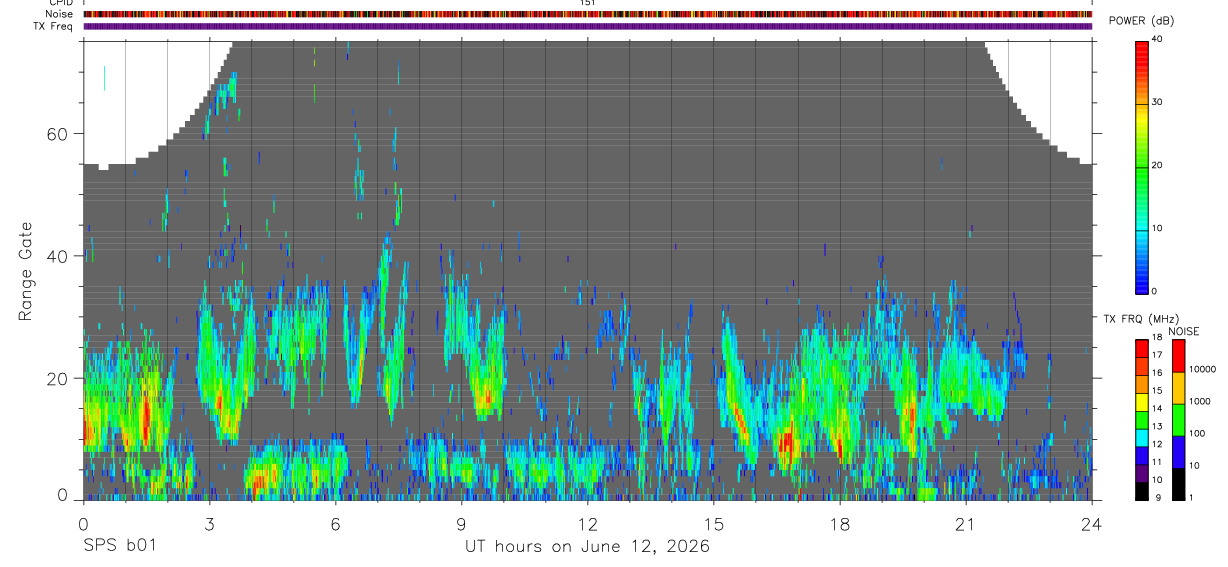
Task: Click the 0 UT hour axis label
Action: coord(83,523)
